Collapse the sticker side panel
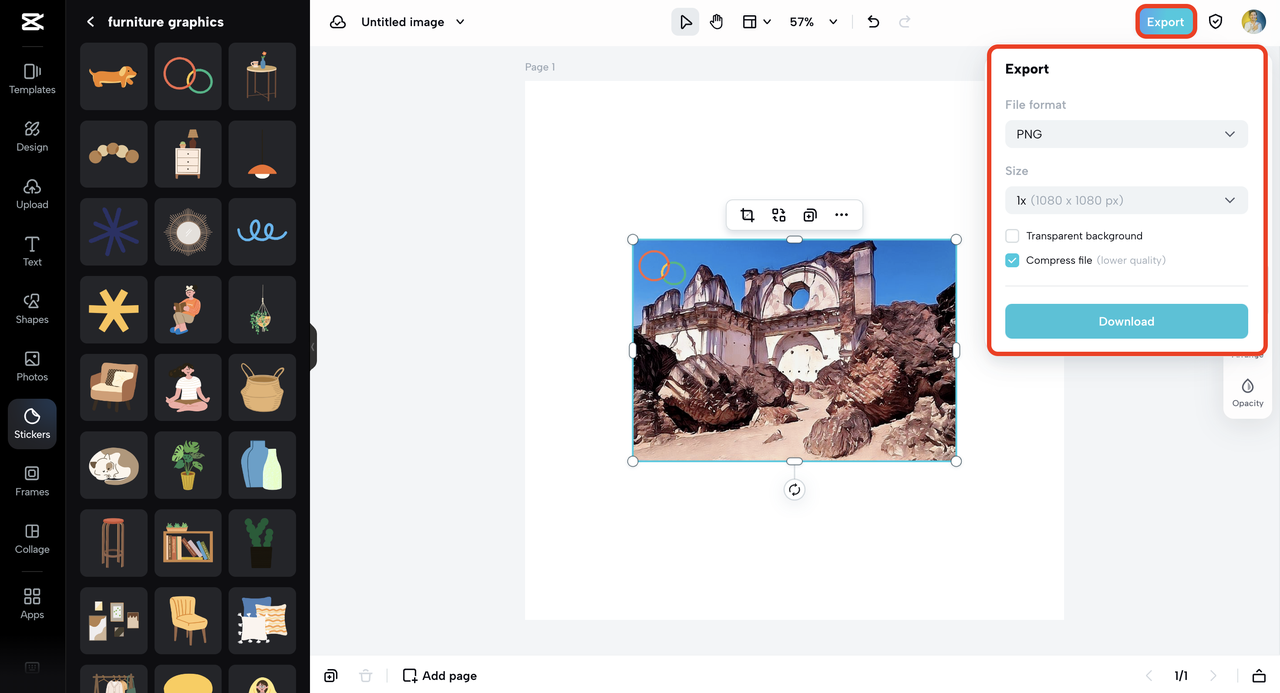This screenshot has width=1280, height=693. [x=313, y=347]
